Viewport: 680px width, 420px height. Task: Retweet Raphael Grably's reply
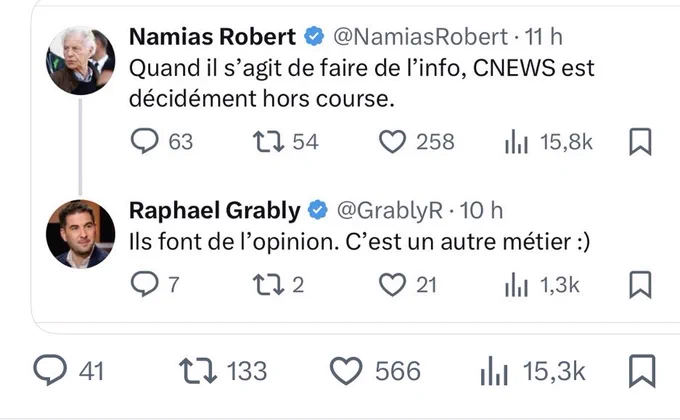(x=268, y=285)
